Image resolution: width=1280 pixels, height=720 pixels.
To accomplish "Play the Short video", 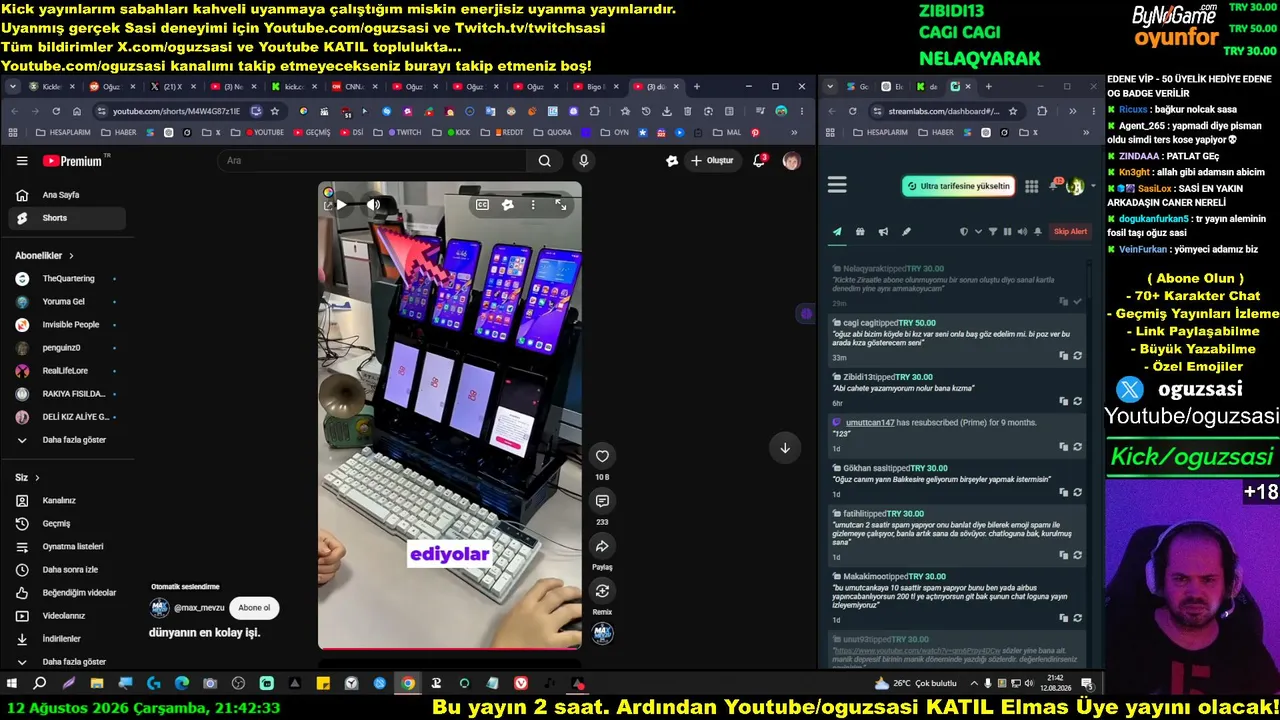I will tap(341, 205).
